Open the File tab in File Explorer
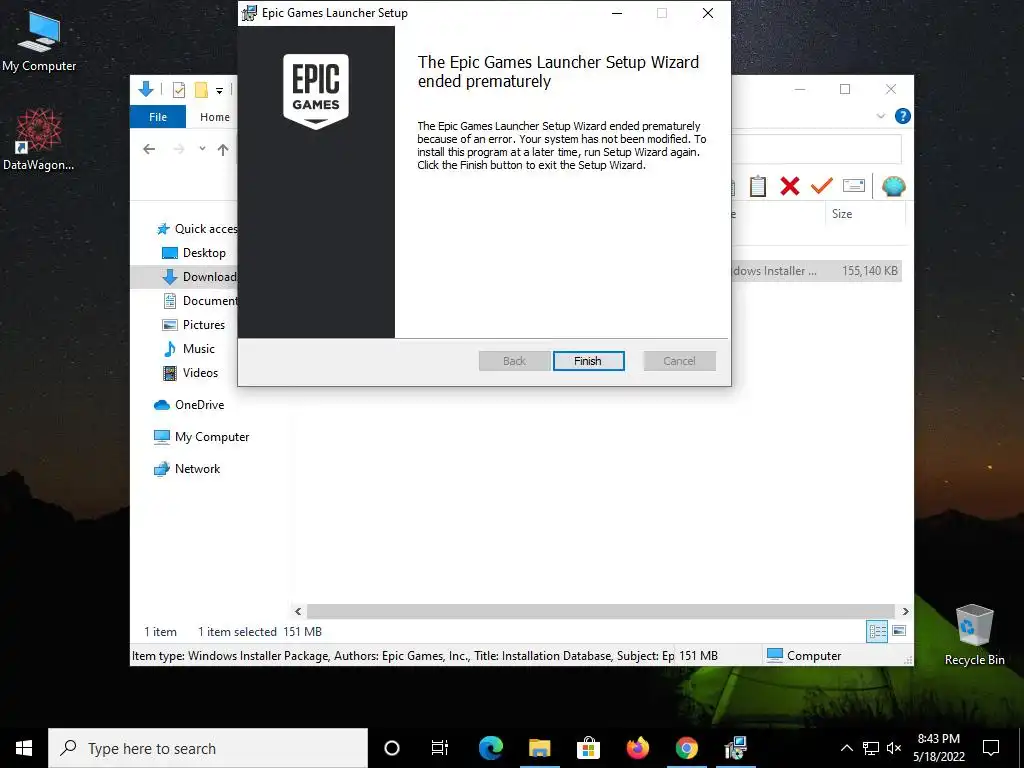 click(x=158, y=117)
